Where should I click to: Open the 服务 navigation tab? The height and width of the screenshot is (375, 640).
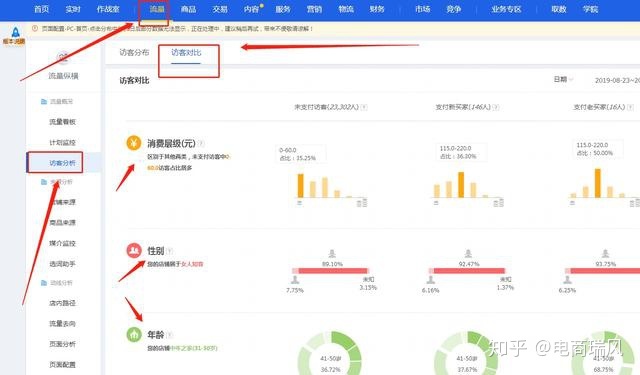tap(283, 9)
